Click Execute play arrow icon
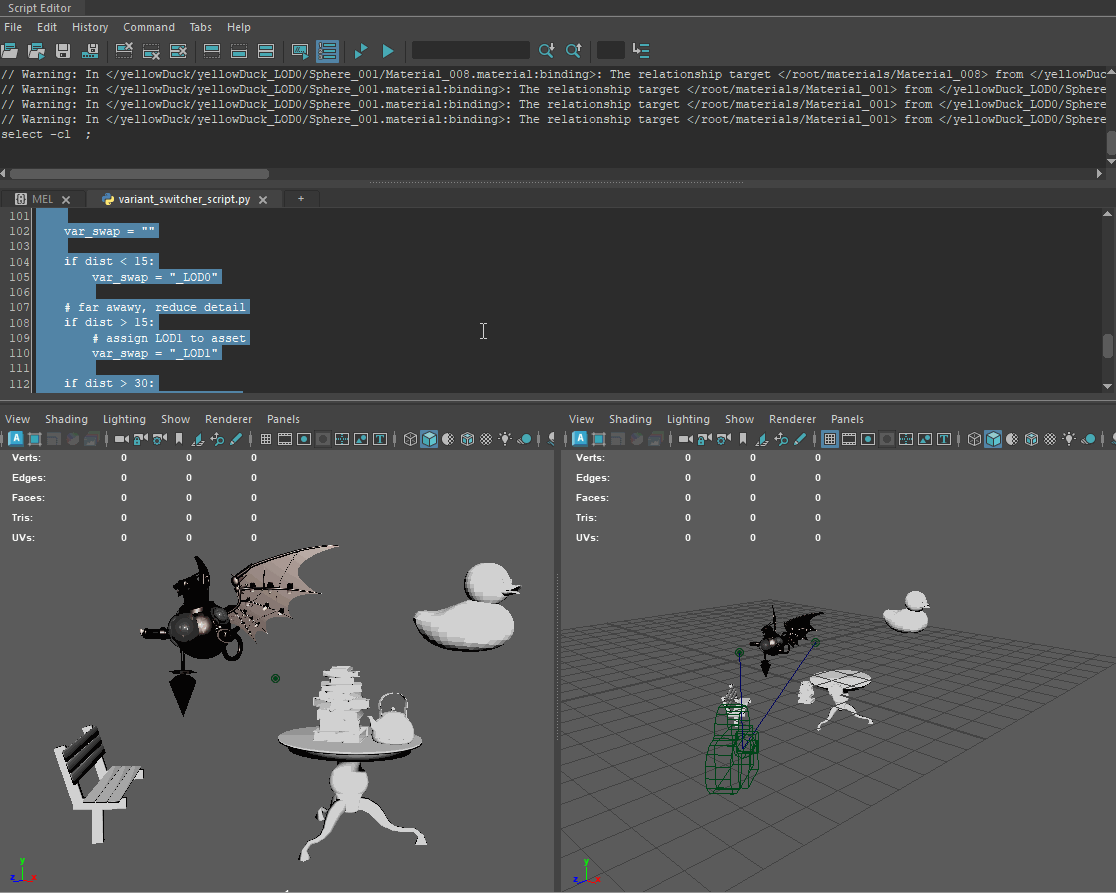 (388, 50)
